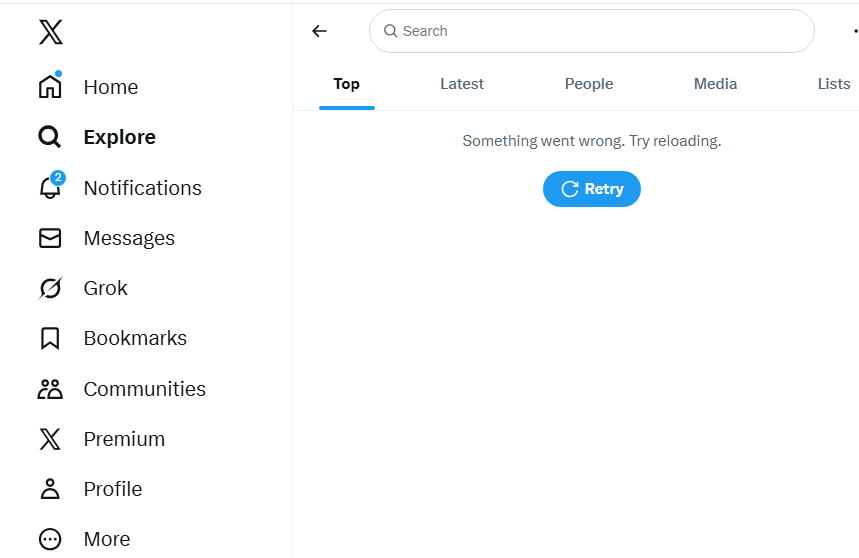This screenshot has width=859, height=558.
Task: Open the search options three-dot menu
Action: coord(854,31)
